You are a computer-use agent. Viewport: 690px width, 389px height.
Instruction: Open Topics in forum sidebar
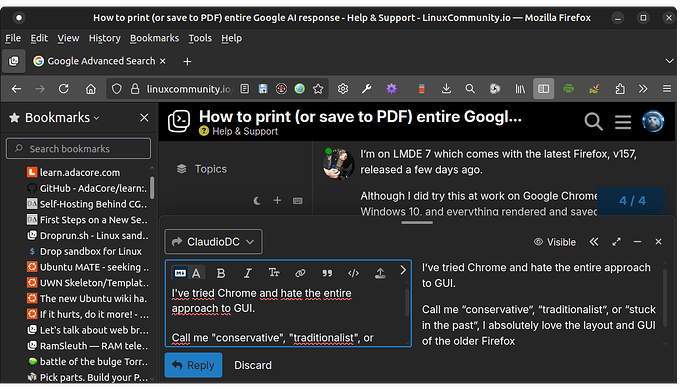click(202, 169)
